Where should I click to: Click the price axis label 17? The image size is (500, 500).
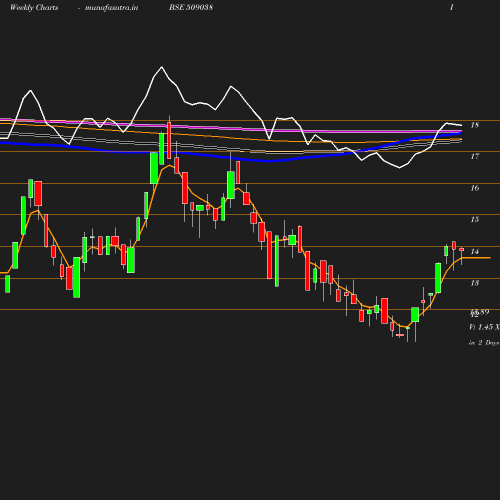[475, 157]
